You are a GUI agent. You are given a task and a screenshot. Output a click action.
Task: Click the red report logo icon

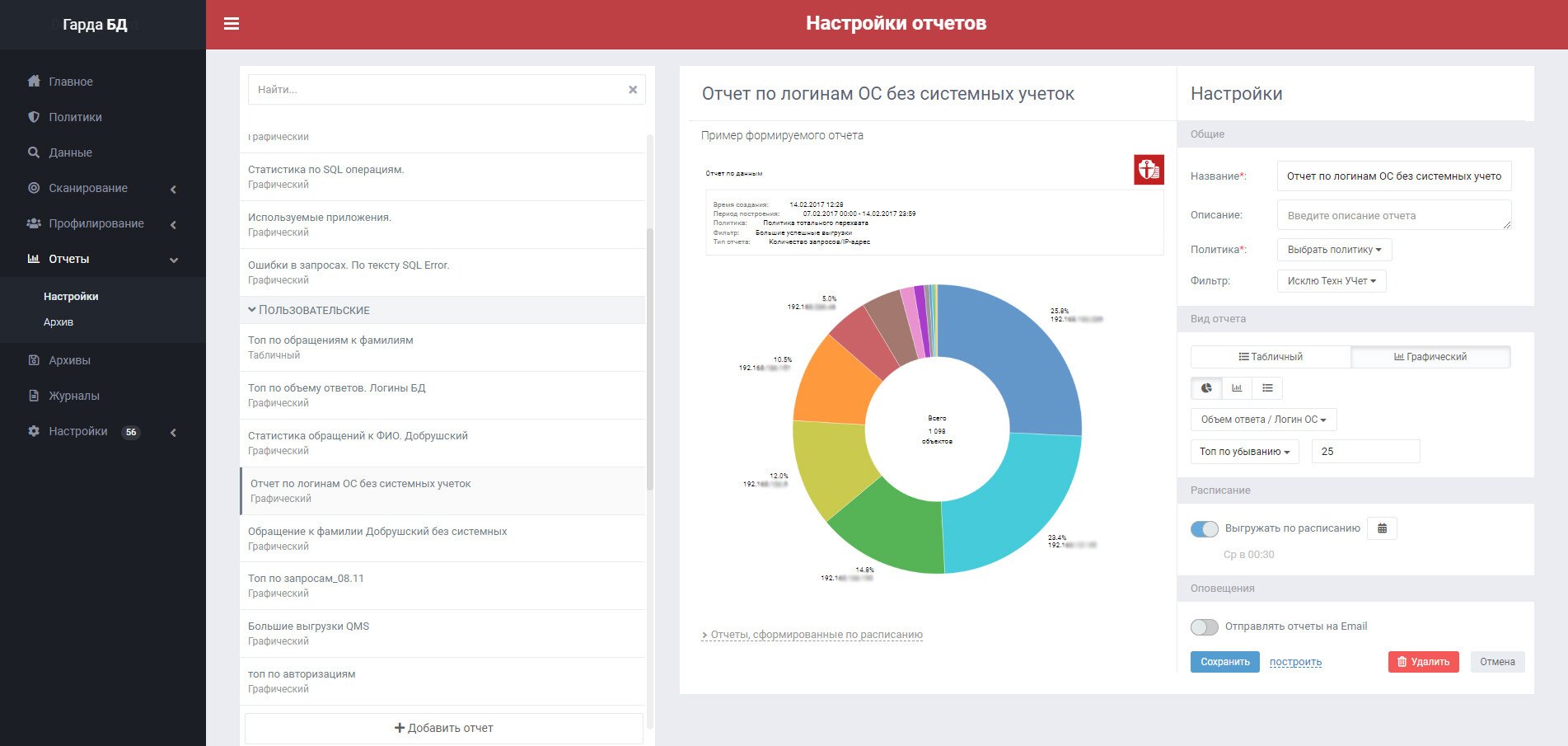coord(1149,170)
